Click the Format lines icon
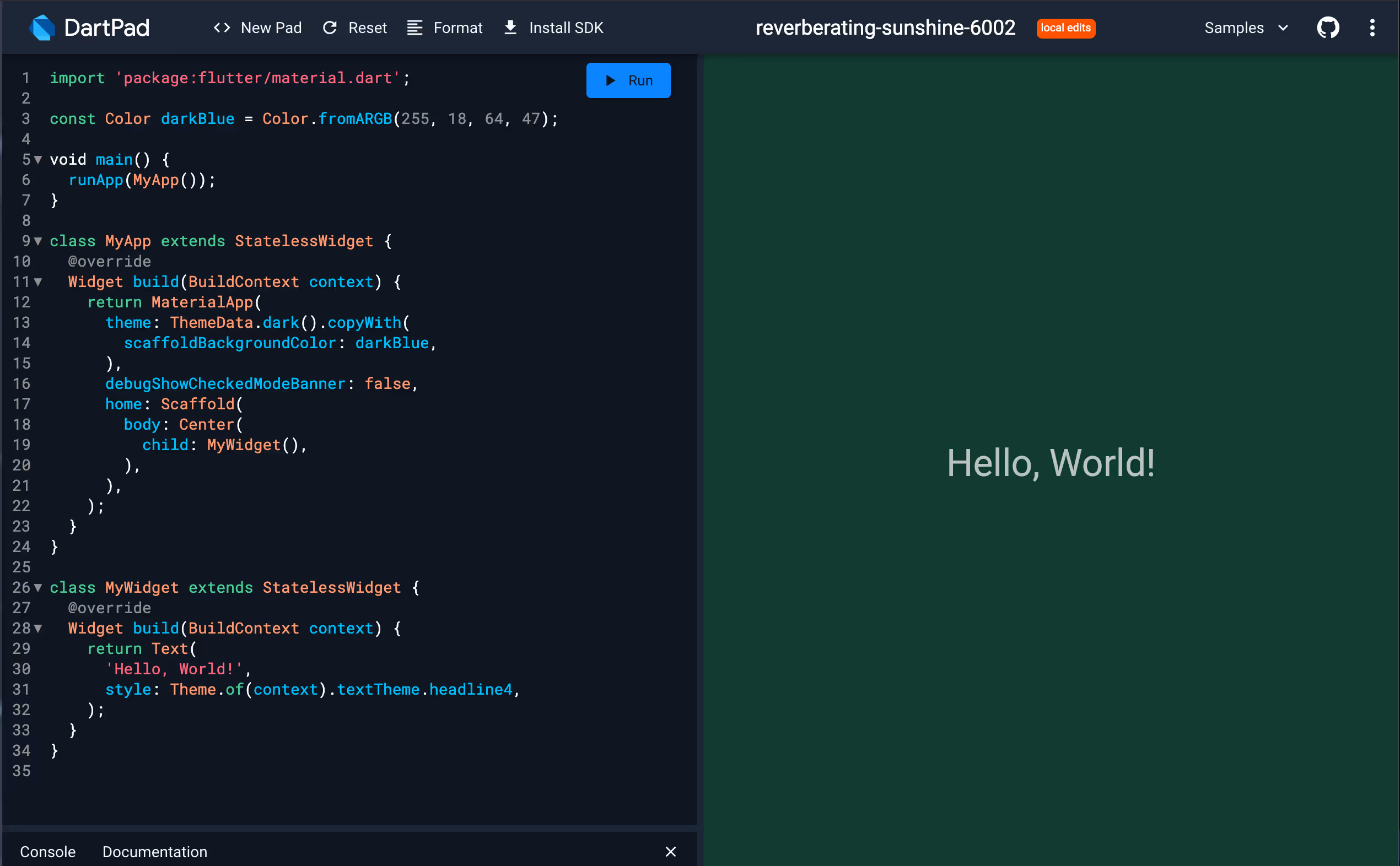The height and width of the screenshot is (866, 1400). [414, 28]
